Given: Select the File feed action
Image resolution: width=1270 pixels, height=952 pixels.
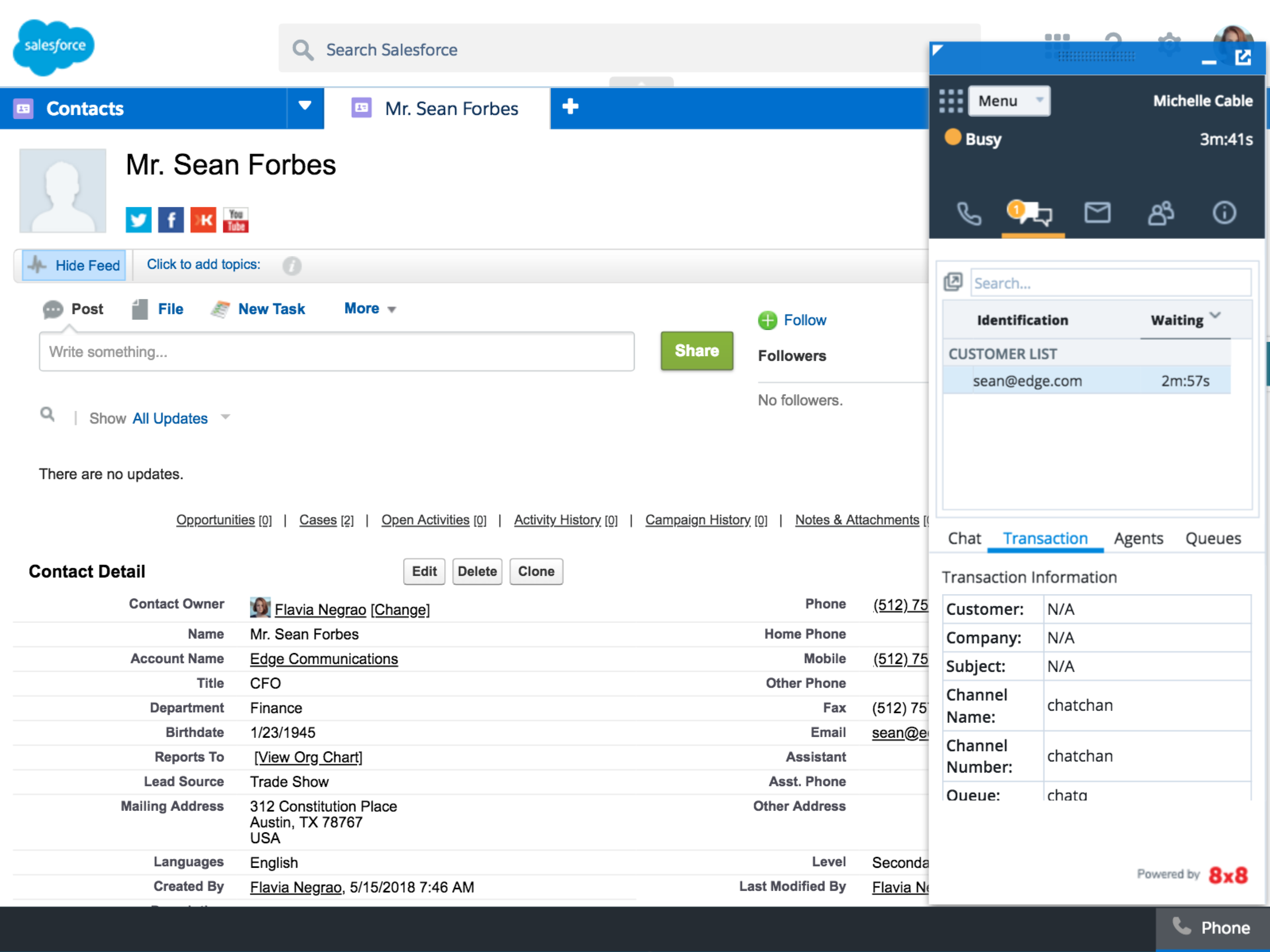Looking at the screenshot, I should (157, 309).
